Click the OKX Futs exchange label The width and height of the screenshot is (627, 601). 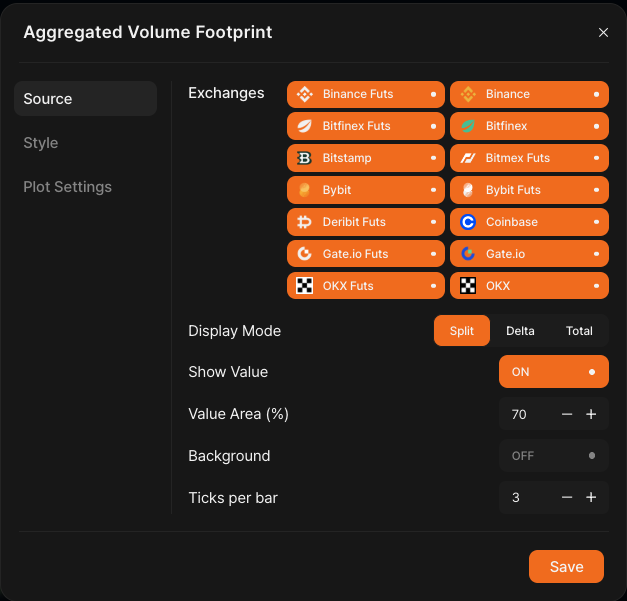(x=348, y=286)
